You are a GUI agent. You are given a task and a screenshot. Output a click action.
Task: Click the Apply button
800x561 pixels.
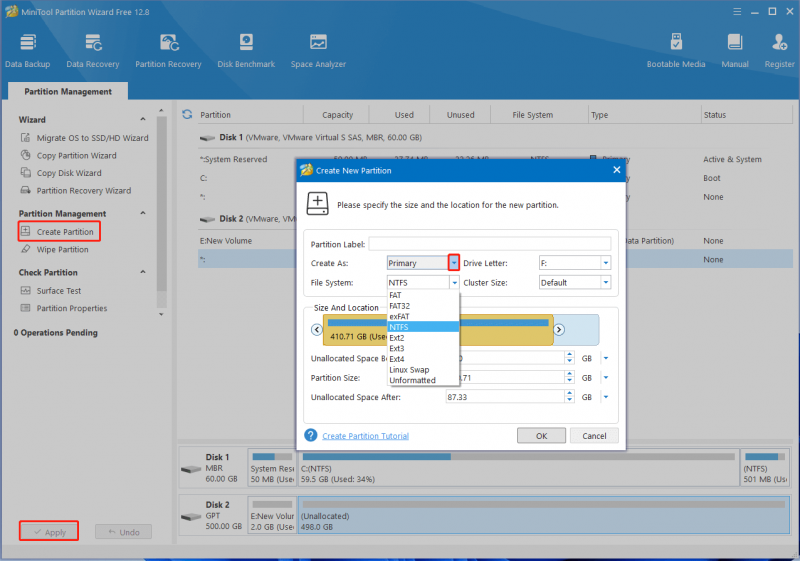click(x=49, y=531)
